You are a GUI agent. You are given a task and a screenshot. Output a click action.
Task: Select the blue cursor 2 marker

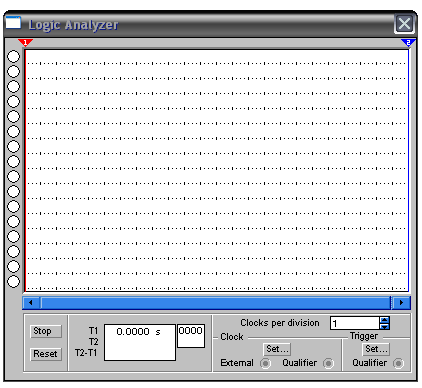[408, 42]
